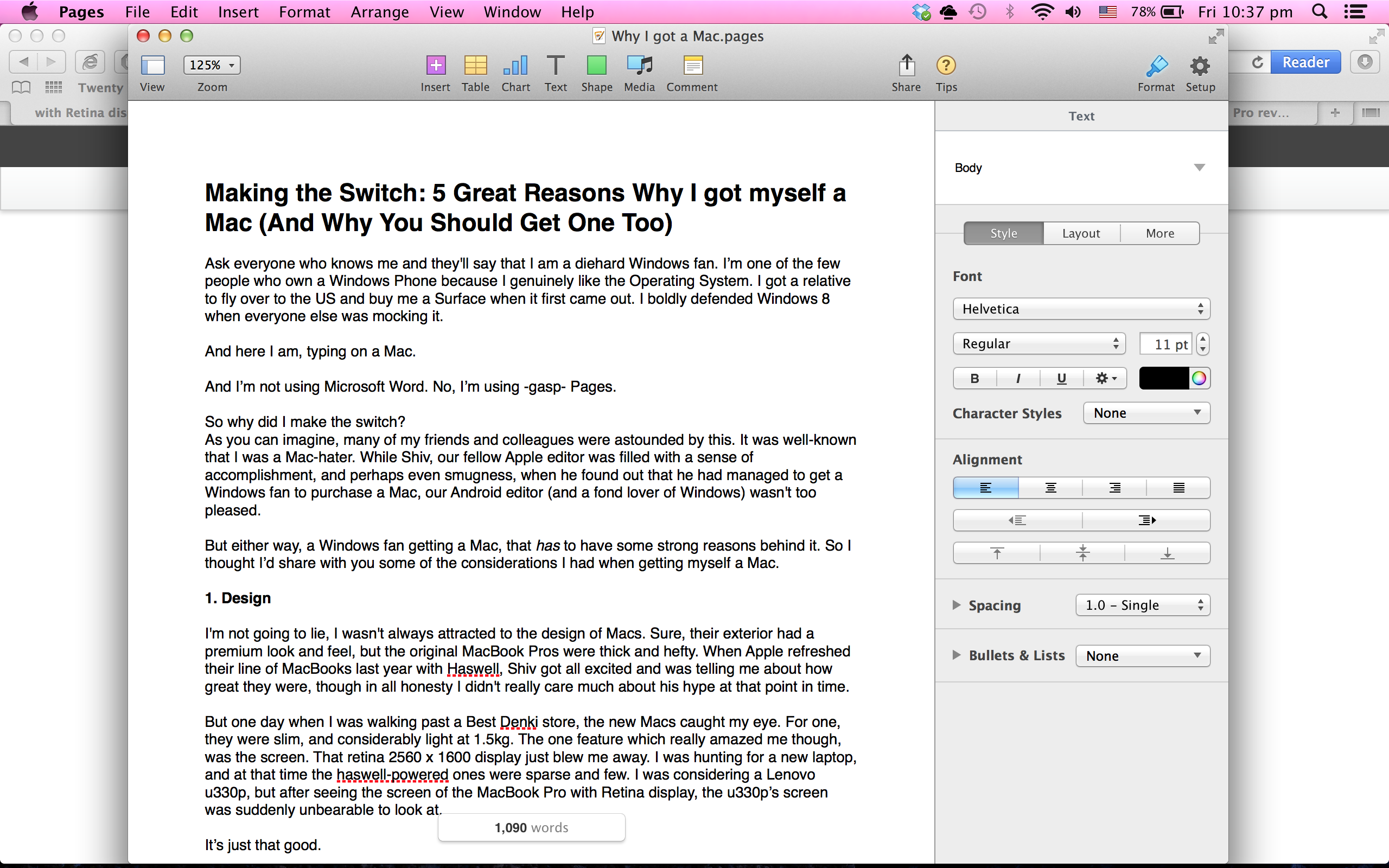The width and height of the screenshot is (1389, 868).
Task: Toggle Underline formatting
Action: [x=1062, y=378]
